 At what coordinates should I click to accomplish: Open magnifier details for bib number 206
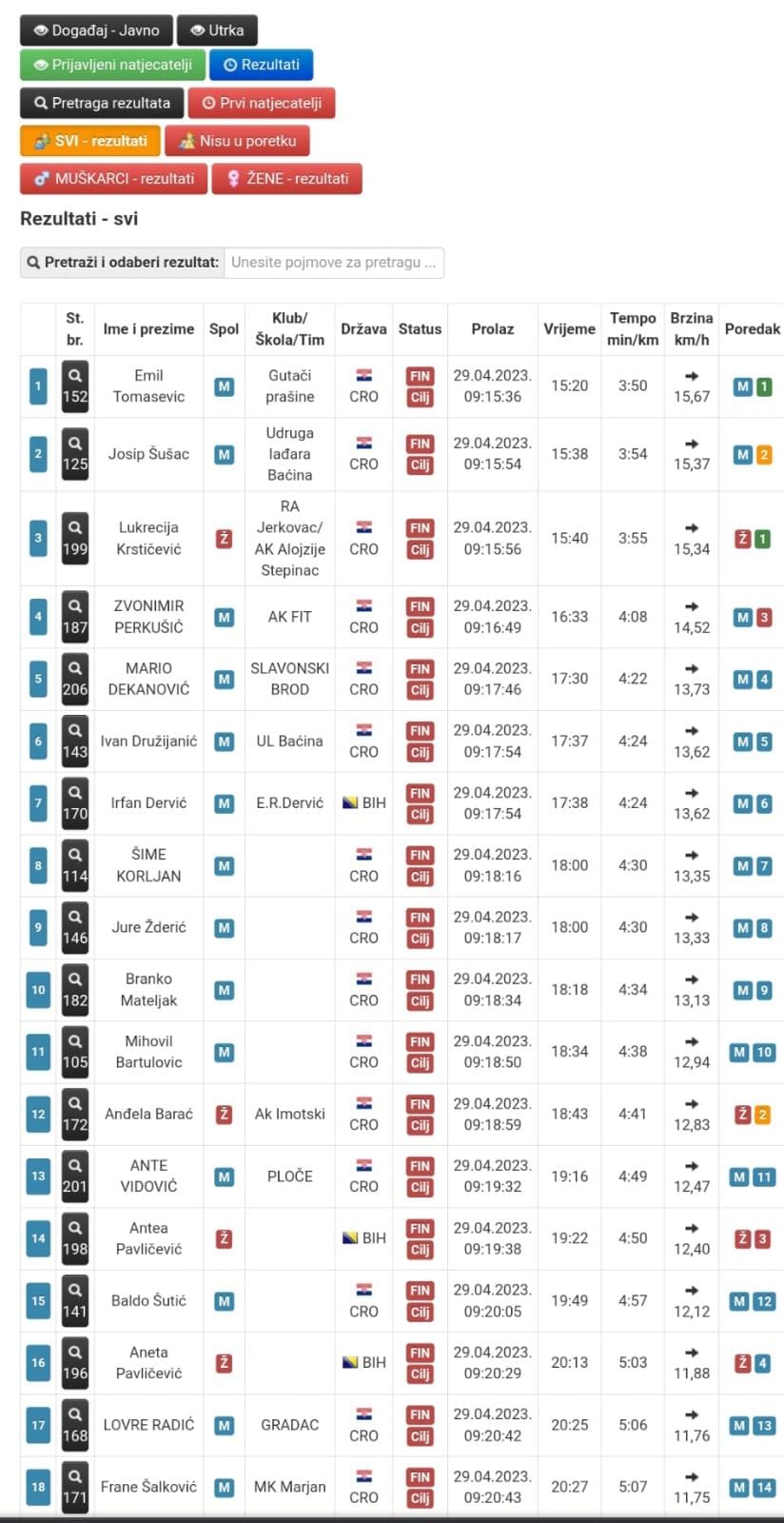(x=75, y=679)
